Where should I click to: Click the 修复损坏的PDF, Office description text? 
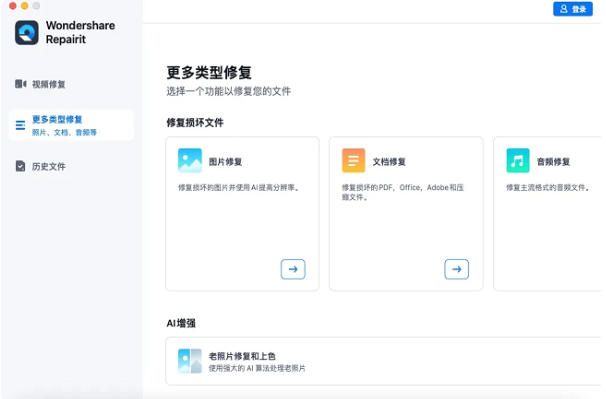point(403,192)
